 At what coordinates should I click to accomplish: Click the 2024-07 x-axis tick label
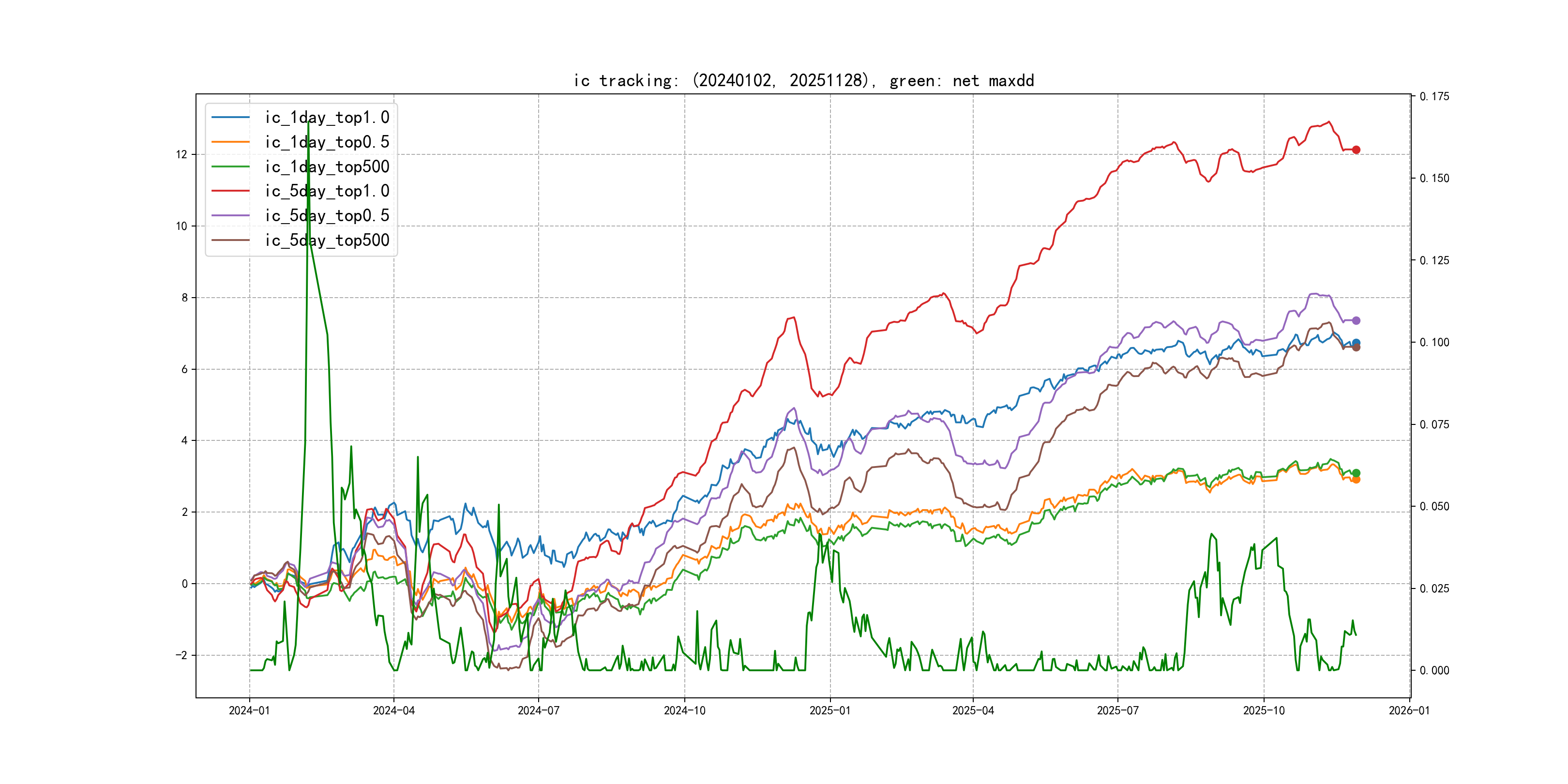(538, 710)
